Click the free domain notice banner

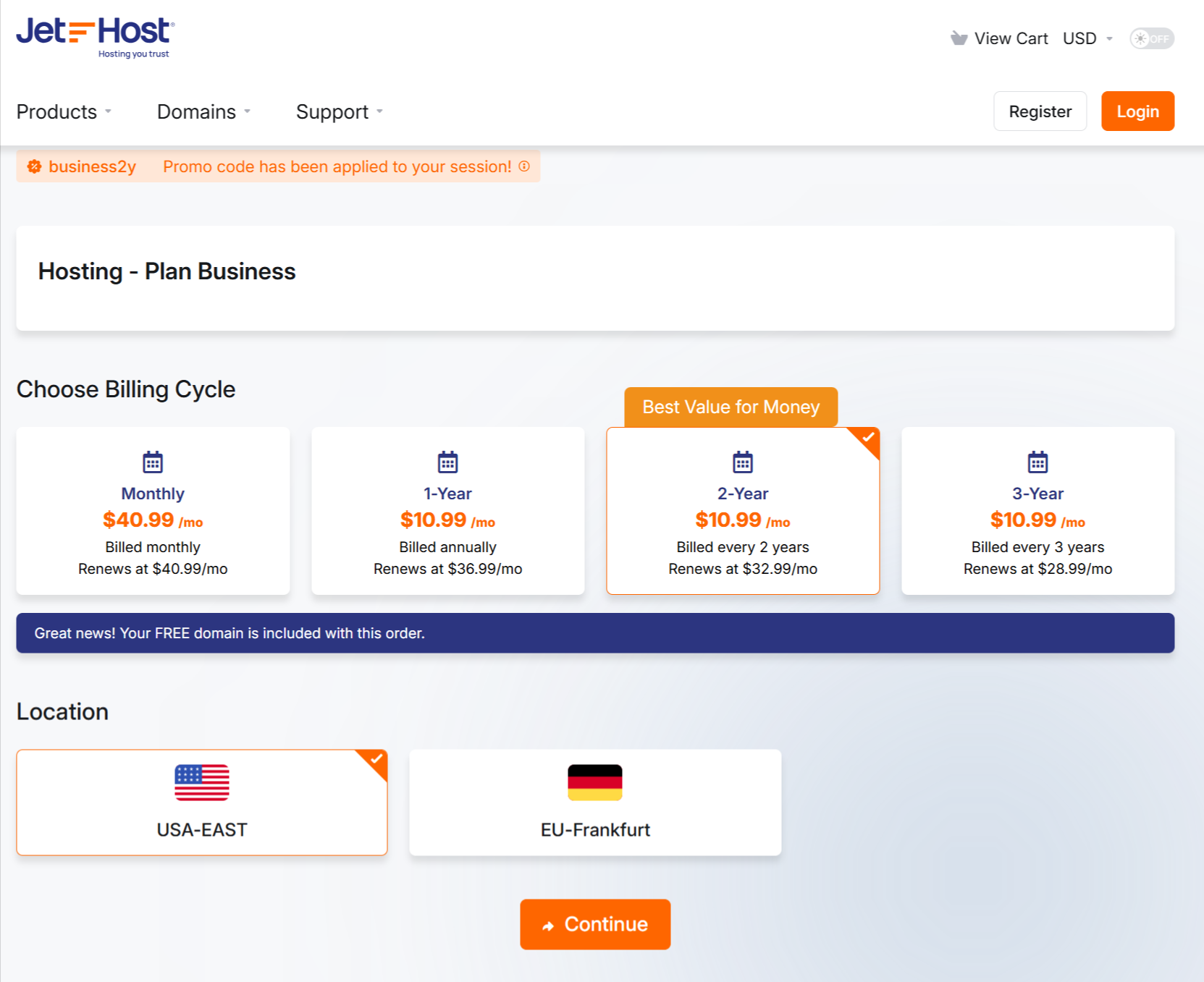tap(595, 633)
